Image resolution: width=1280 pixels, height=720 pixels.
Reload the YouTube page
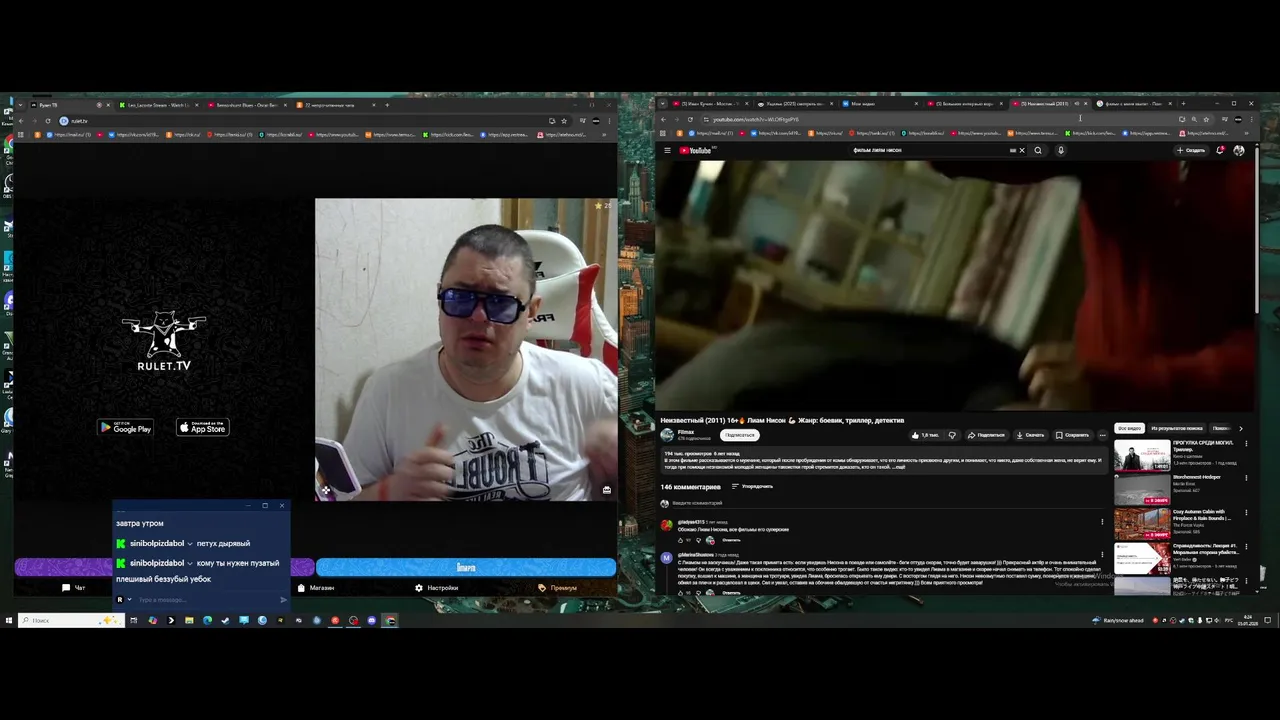tap(690, 119)
